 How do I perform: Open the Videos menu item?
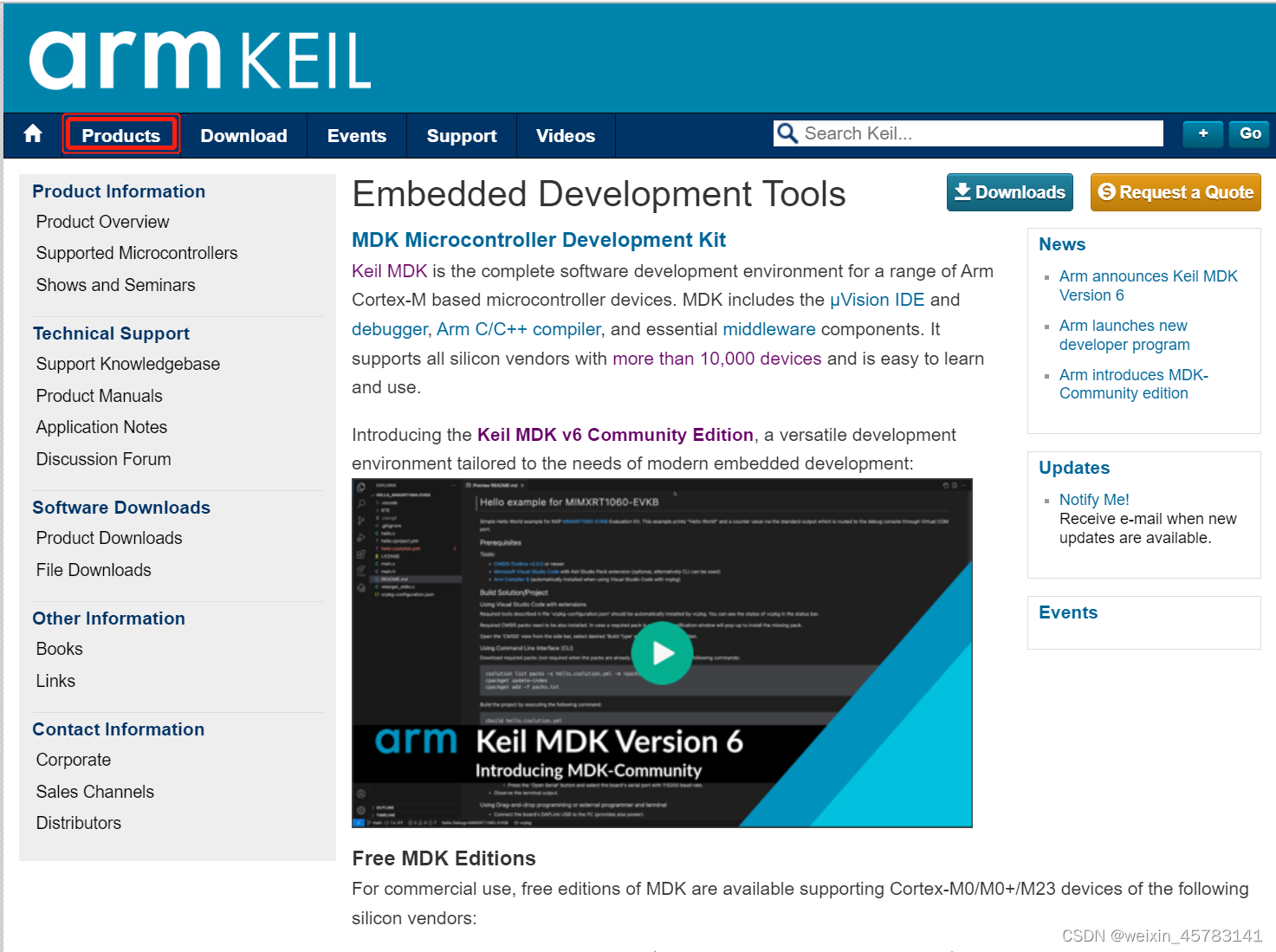(566, 136)
